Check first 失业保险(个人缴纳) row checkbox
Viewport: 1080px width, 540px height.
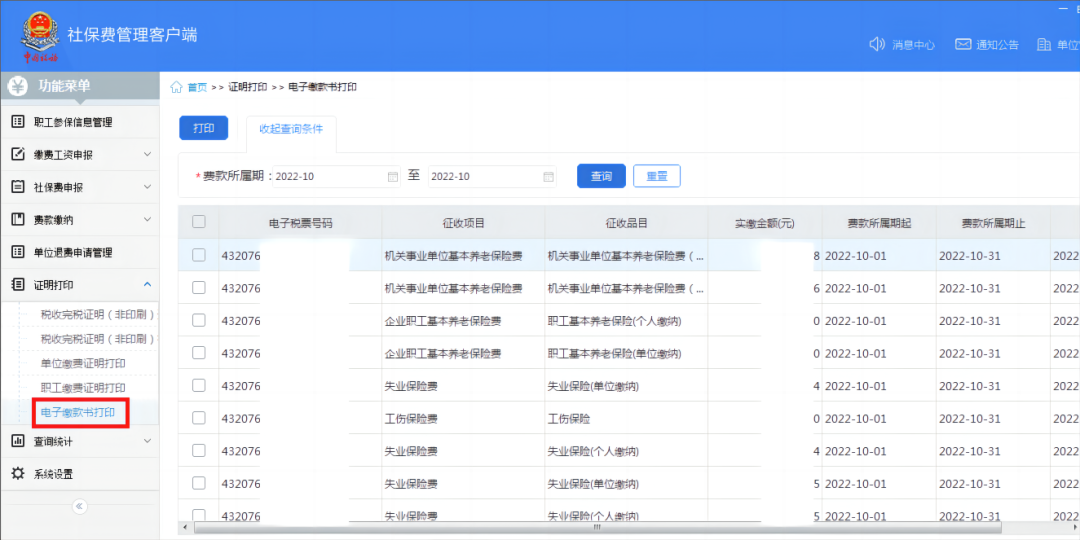click(x=198, y=450)
